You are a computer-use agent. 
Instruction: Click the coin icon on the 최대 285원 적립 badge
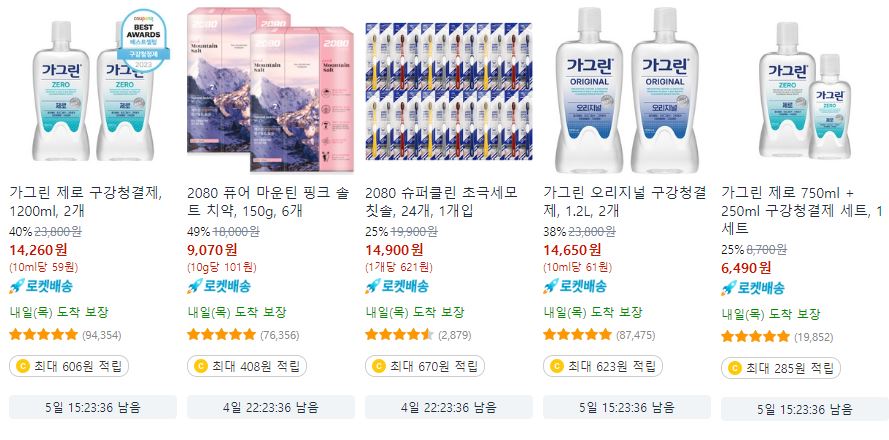(735, 369)
